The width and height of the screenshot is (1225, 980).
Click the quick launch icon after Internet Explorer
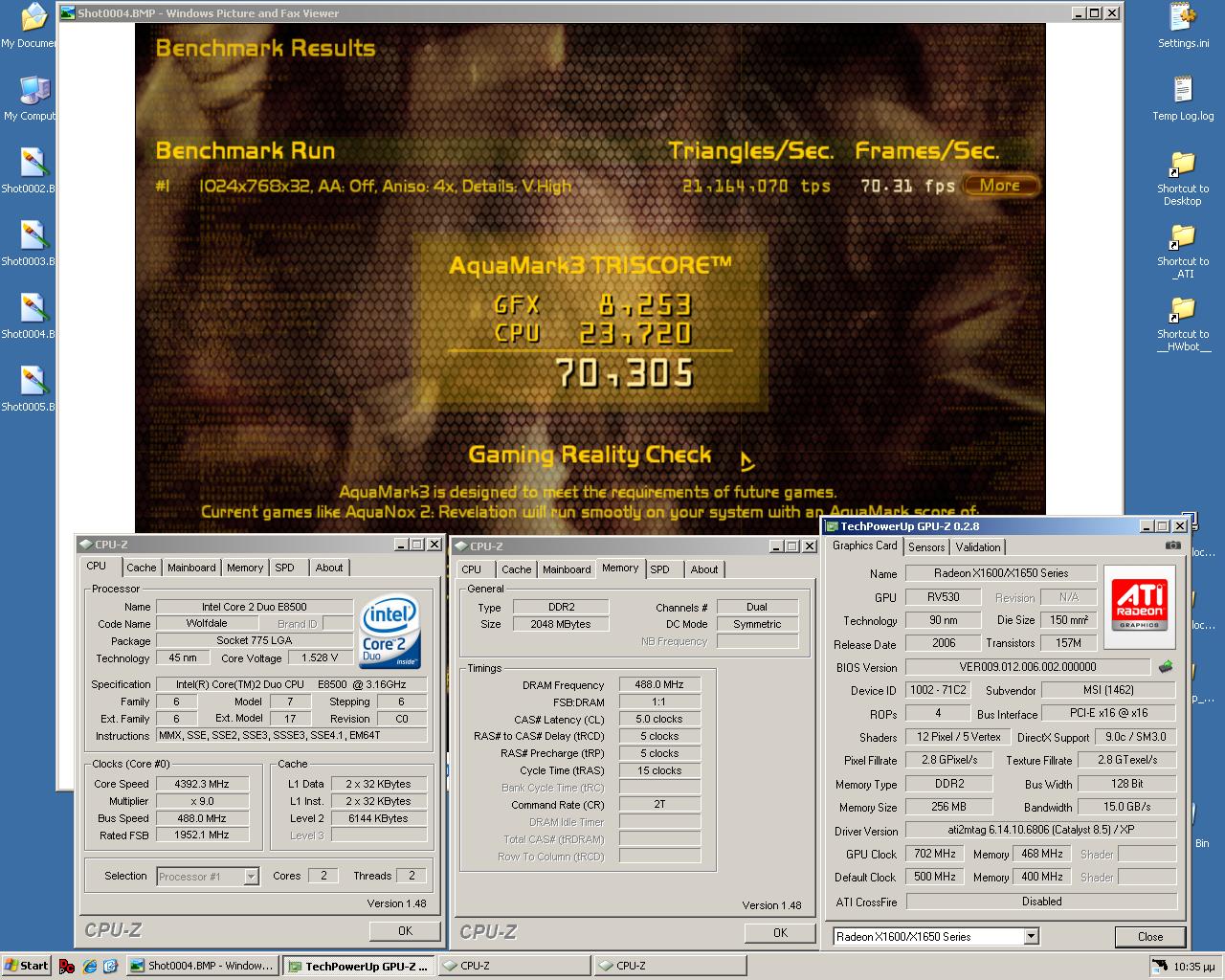110,966
